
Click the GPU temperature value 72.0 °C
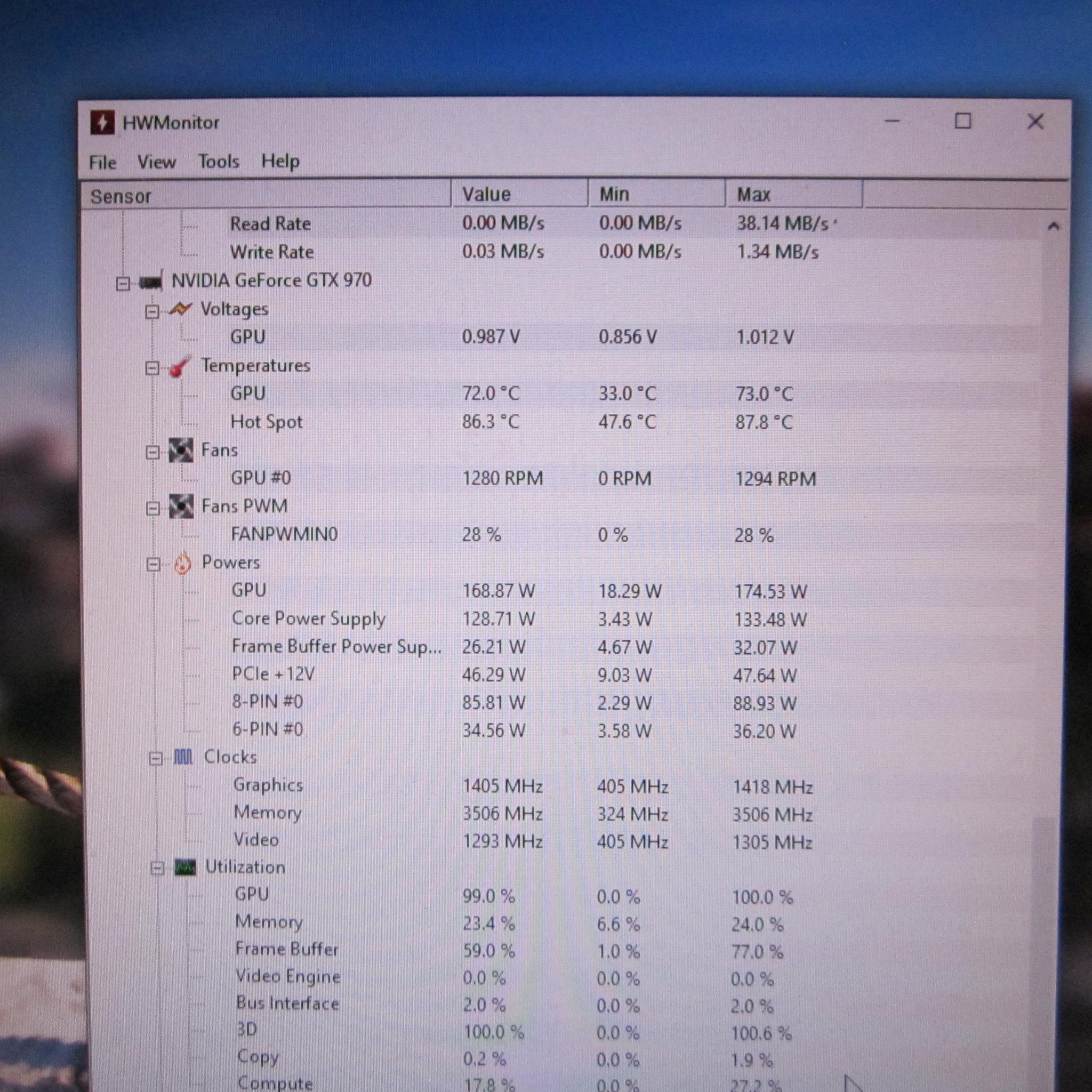(491, 394)
